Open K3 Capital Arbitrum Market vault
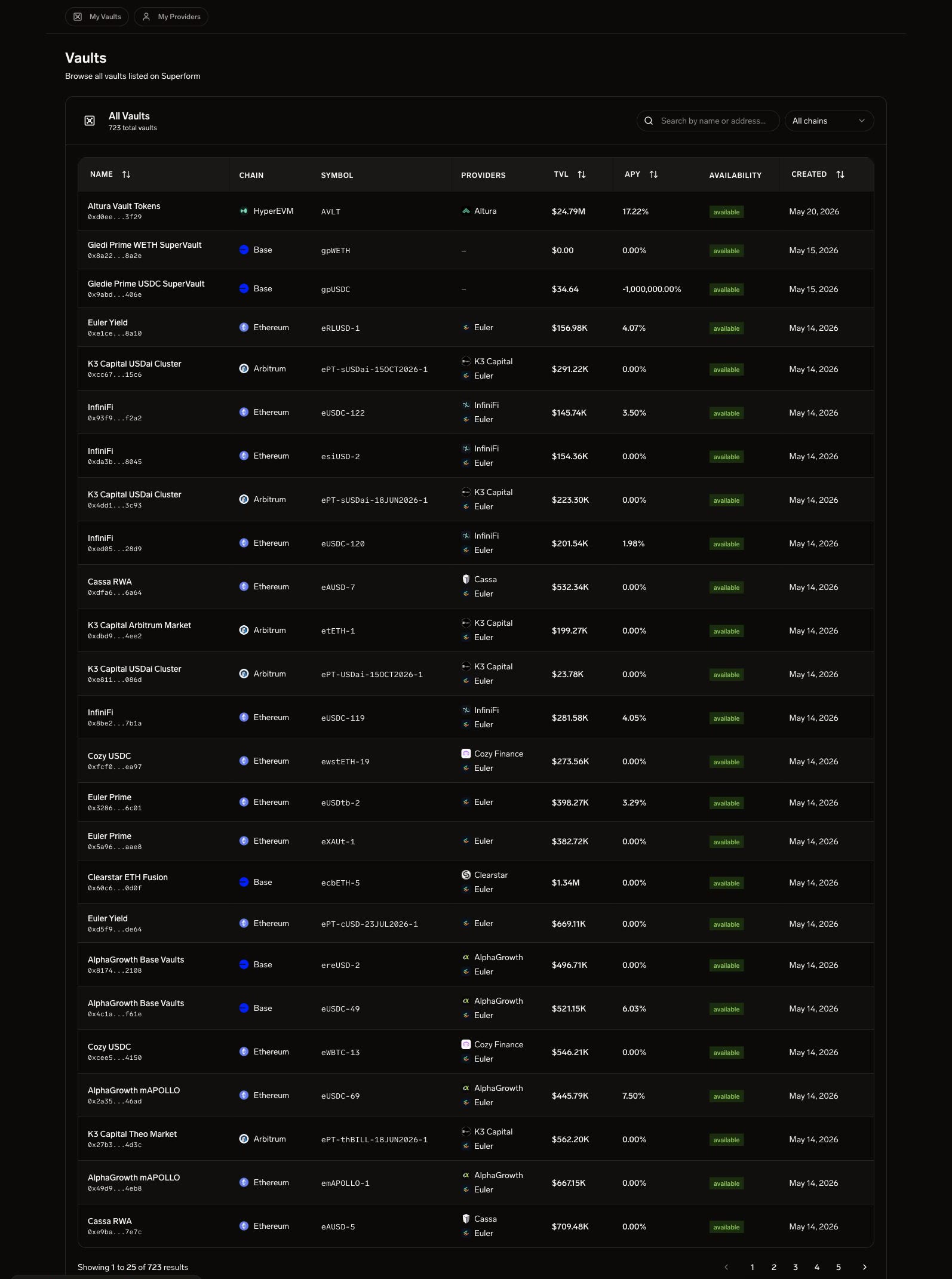Screen dimensions: 952x1279 coord(139,625)
